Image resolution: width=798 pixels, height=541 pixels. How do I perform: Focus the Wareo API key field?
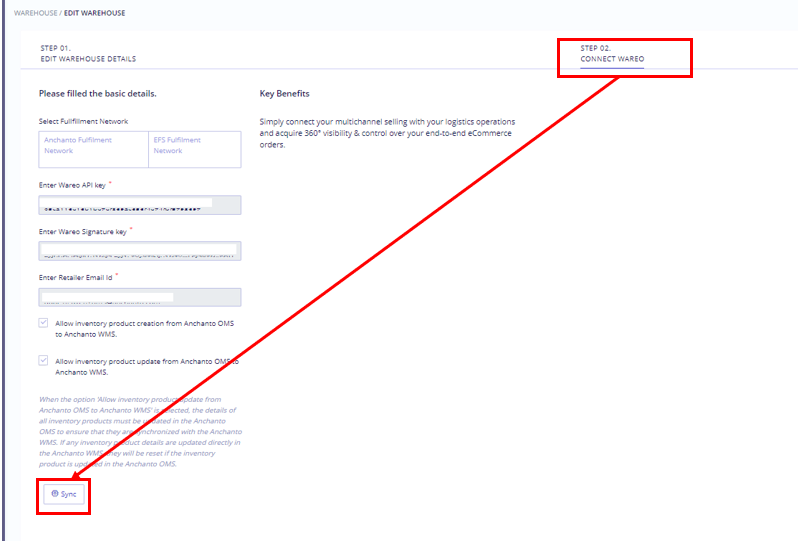pos(140,205)
